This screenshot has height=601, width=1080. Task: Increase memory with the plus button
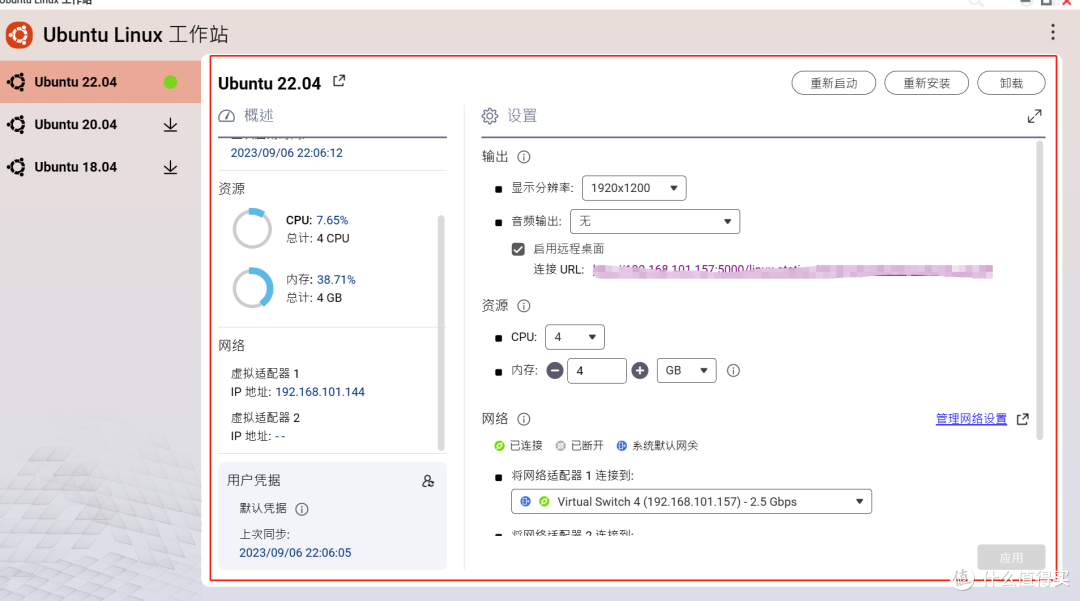pyautogui.click(x=640, y=370)
